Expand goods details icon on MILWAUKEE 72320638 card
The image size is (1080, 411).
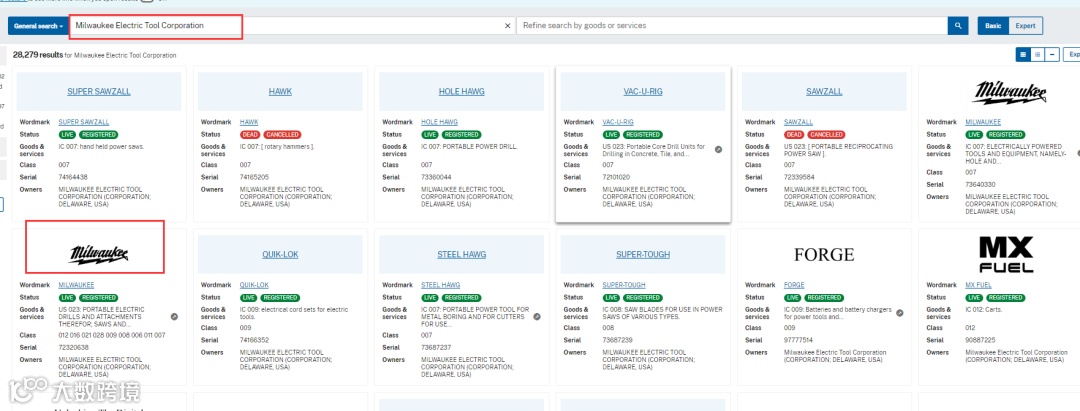click(174, 317)
